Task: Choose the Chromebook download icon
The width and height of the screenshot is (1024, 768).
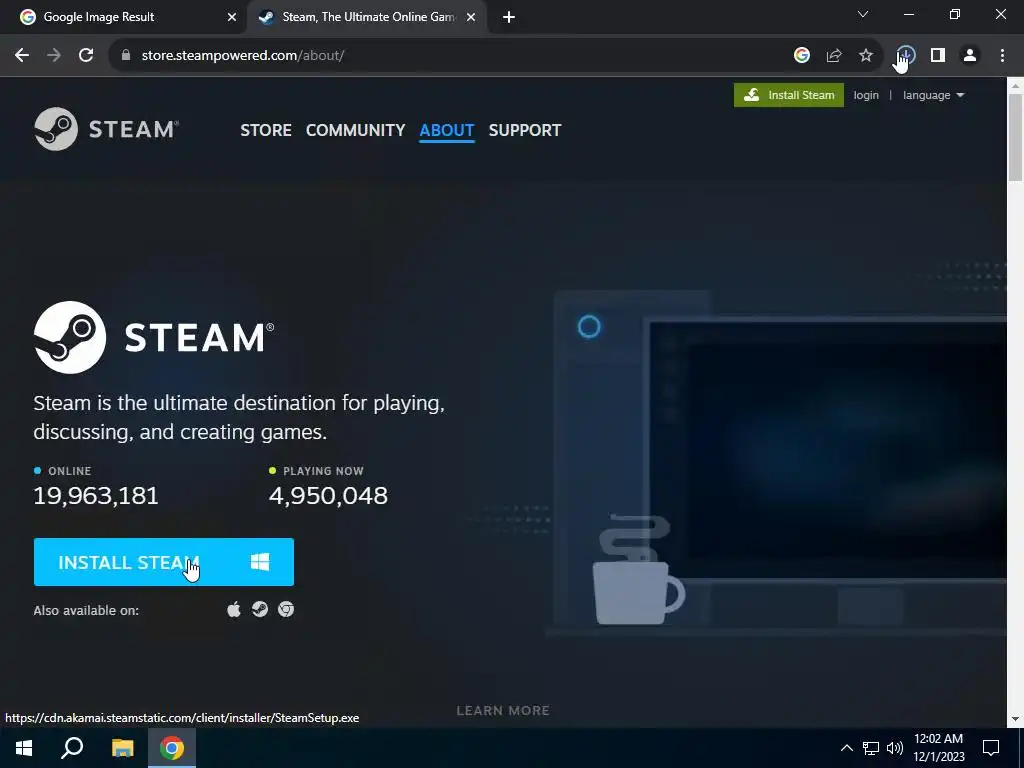Action: 286,609
